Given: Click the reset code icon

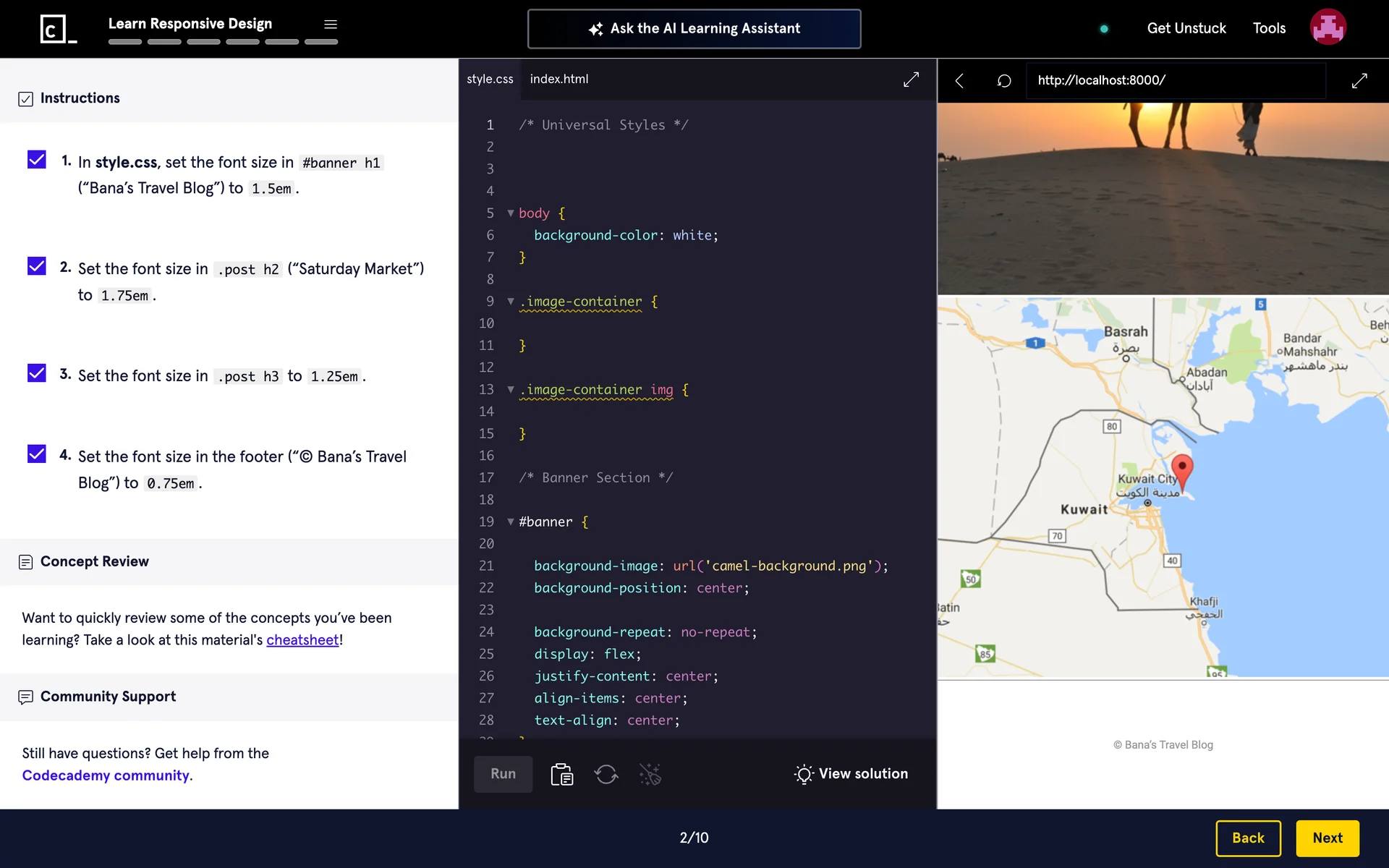Looking at the screenshot, I should 606,774.
